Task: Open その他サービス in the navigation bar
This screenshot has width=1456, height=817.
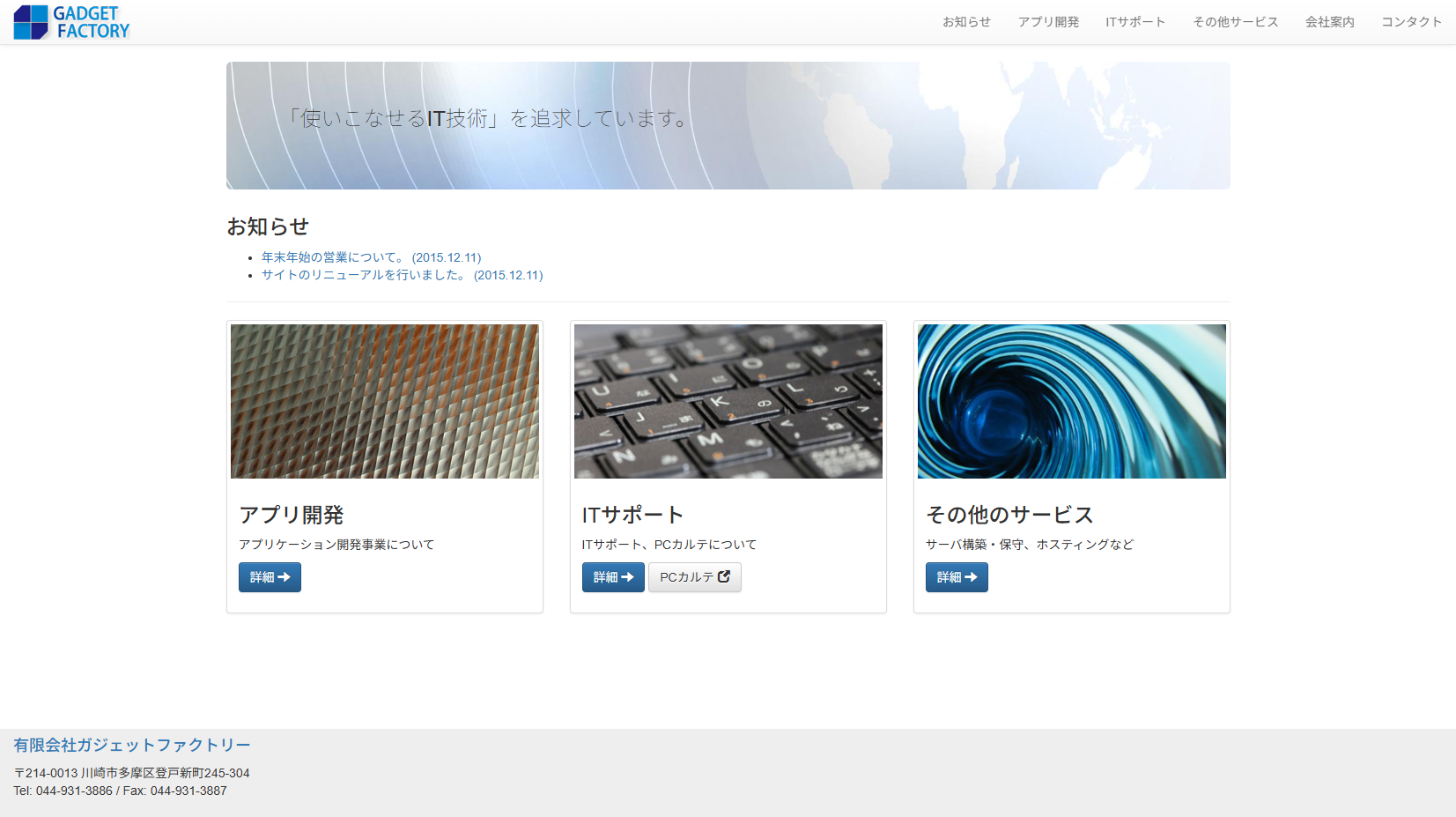Action: [x=1235, y=22]
